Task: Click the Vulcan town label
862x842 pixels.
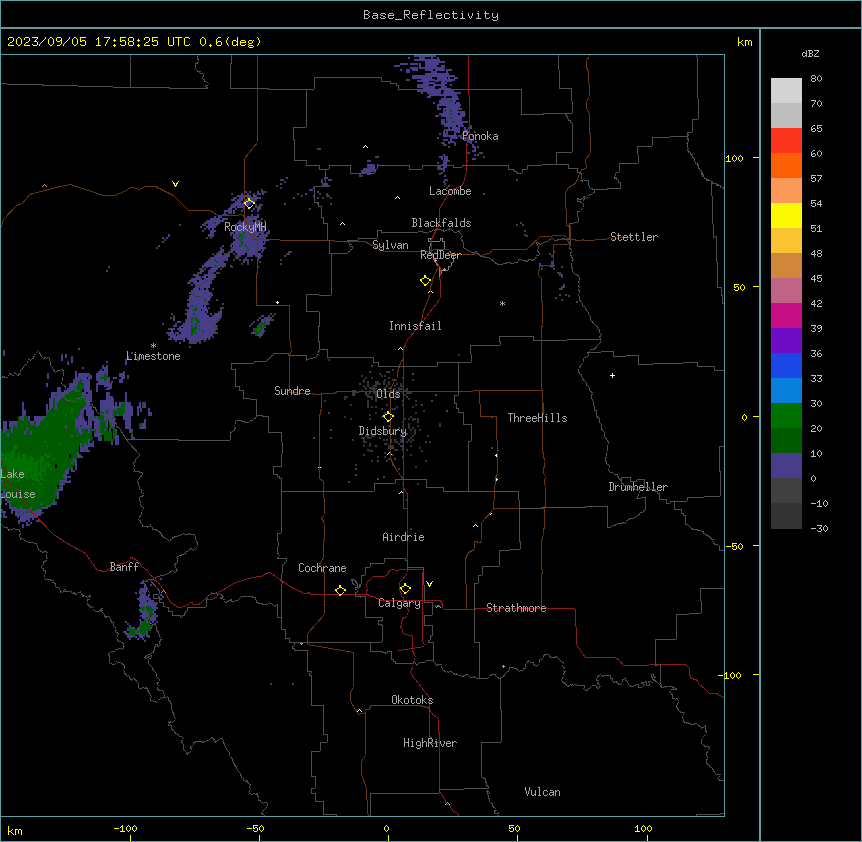Action: coord(543,792)
